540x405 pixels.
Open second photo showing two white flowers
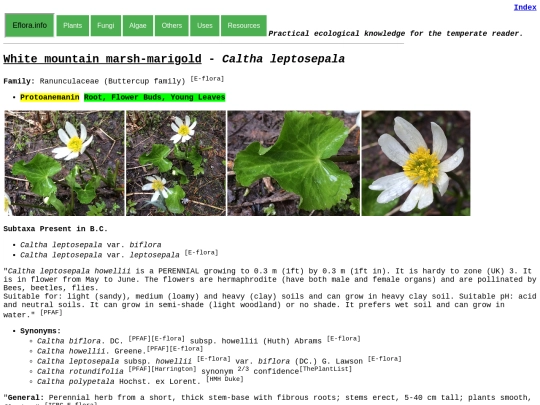[x=176, y=163]
